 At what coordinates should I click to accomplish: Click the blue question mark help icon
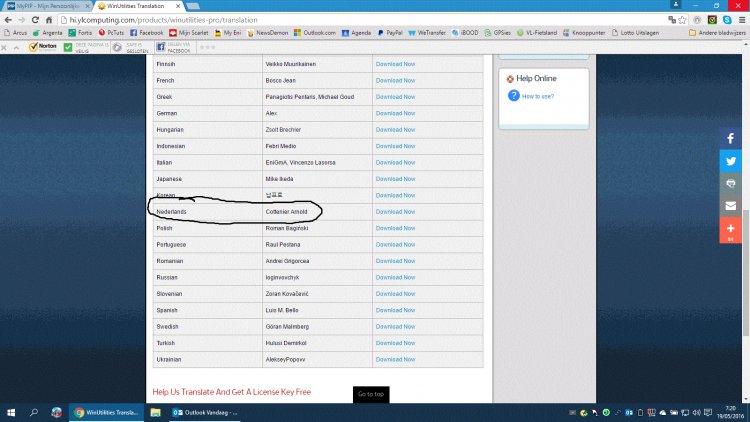pos(513,96)
